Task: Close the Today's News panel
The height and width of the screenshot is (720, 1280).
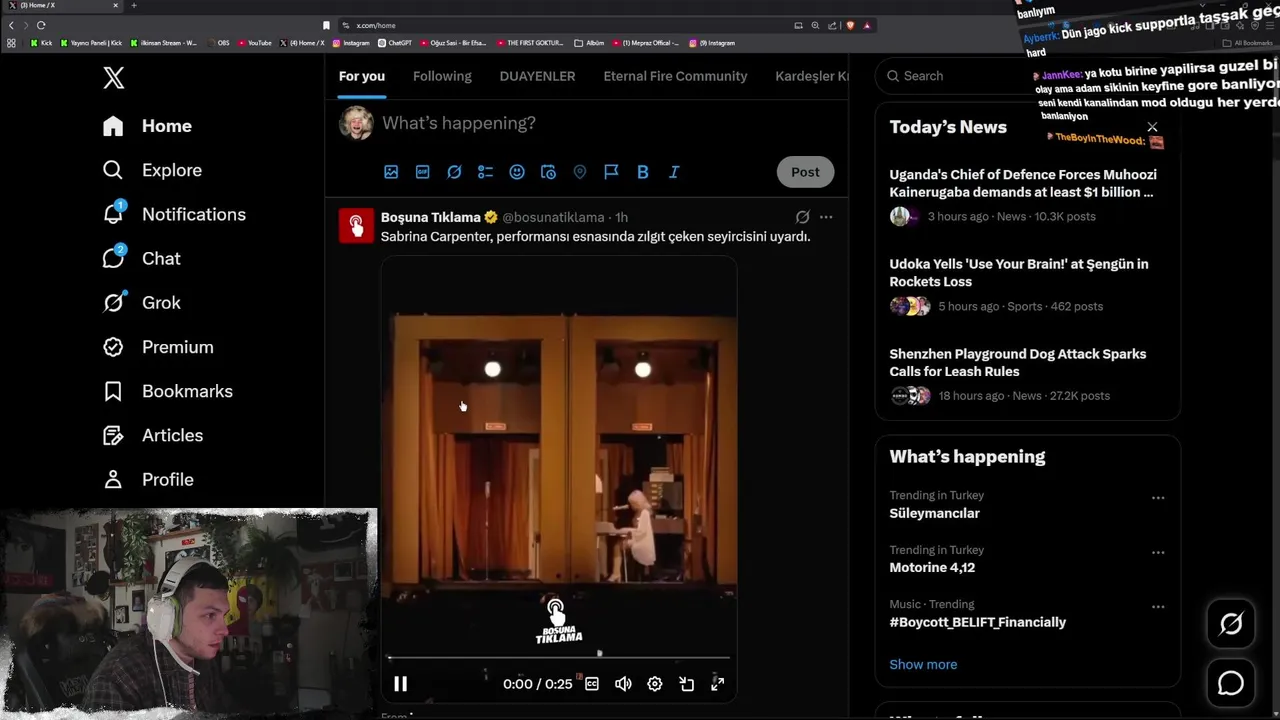Action: click(x=1152, y=127)
